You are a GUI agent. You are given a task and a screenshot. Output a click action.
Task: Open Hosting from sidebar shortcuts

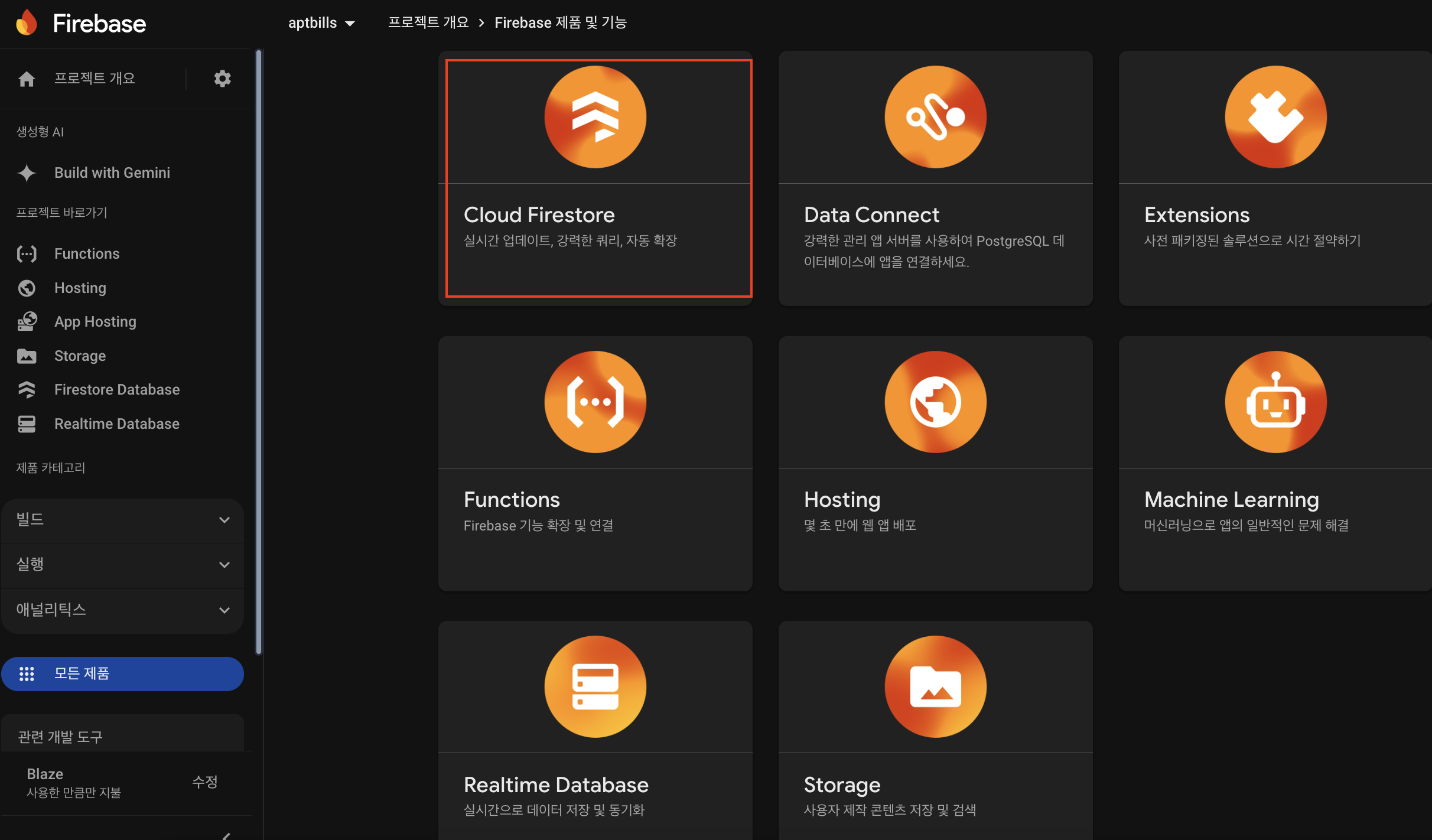(80, 288)
